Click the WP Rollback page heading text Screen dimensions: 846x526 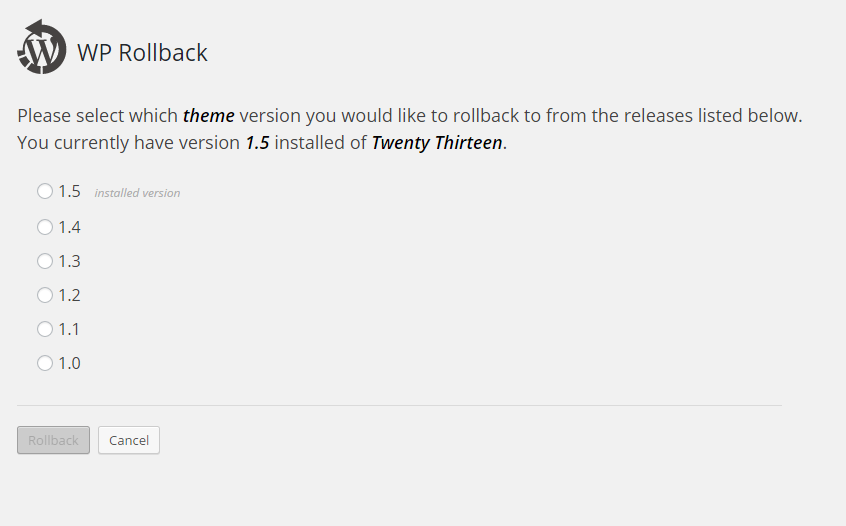pyautogui.click(x=142, y=53)
